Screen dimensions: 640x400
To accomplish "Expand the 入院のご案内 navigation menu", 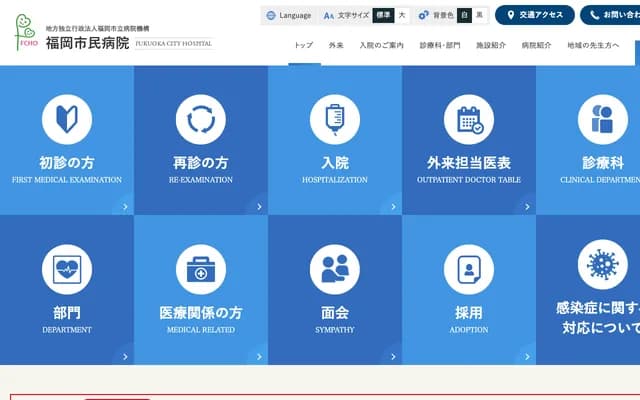I will click(382, 46).
